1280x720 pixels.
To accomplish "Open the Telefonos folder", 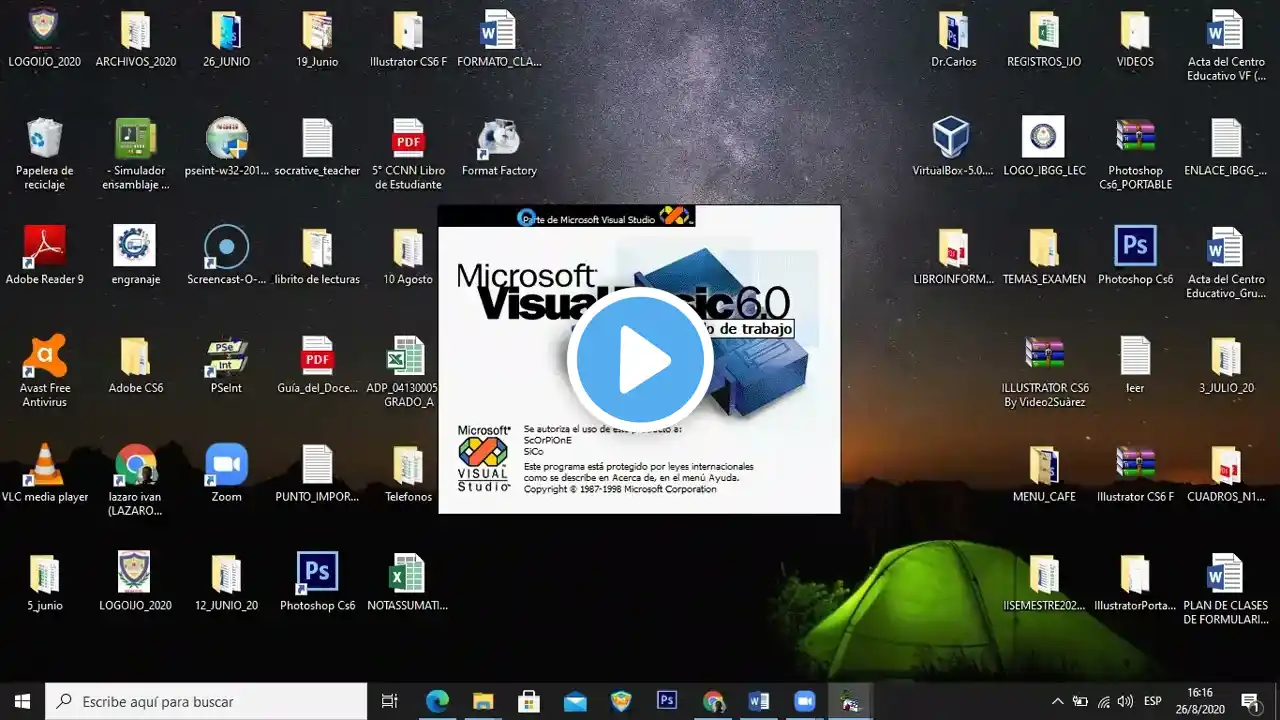I will pyautogui.click(x=408, y=465).
